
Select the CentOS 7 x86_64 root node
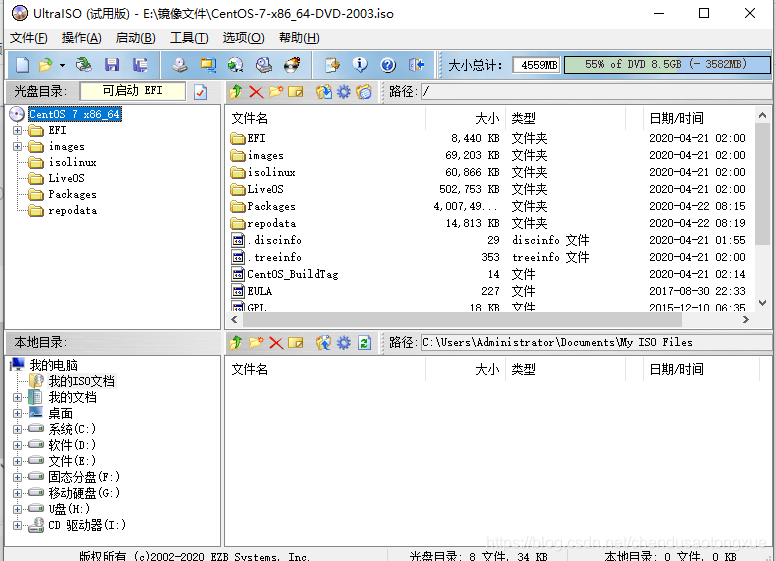(x=74, y=114)
